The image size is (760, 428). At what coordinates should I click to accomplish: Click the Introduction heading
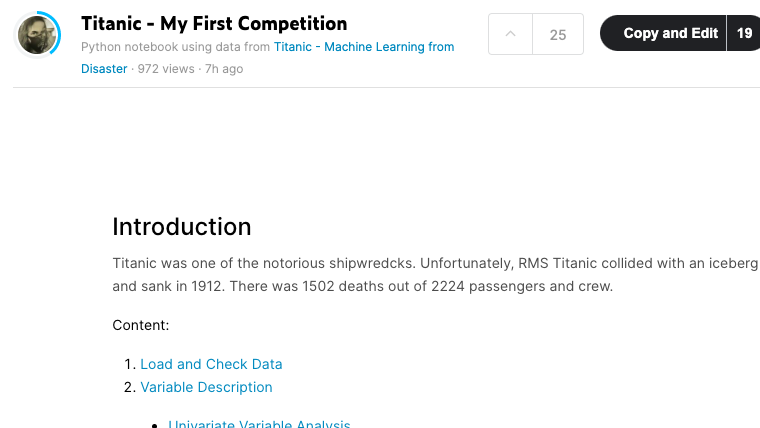(182, 227)
